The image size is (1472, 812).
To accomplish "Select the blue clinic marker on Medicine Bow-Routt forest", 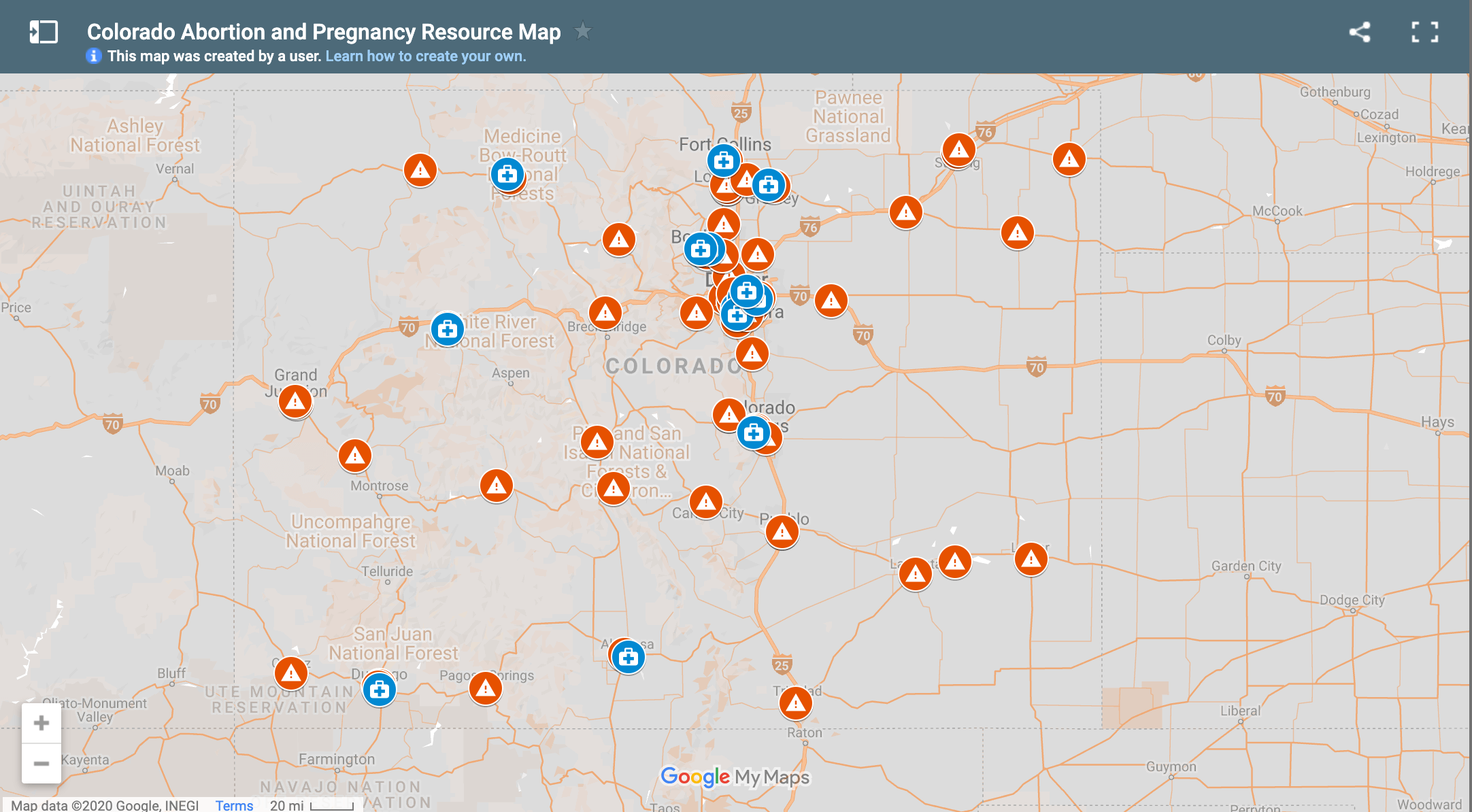I will tap(507, 174).
